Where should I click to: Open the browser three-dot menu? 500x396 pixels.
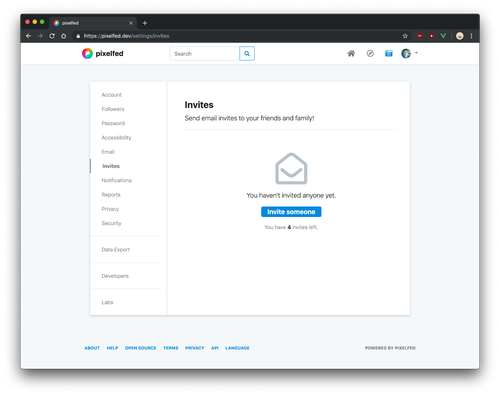(x=471, y=36)
